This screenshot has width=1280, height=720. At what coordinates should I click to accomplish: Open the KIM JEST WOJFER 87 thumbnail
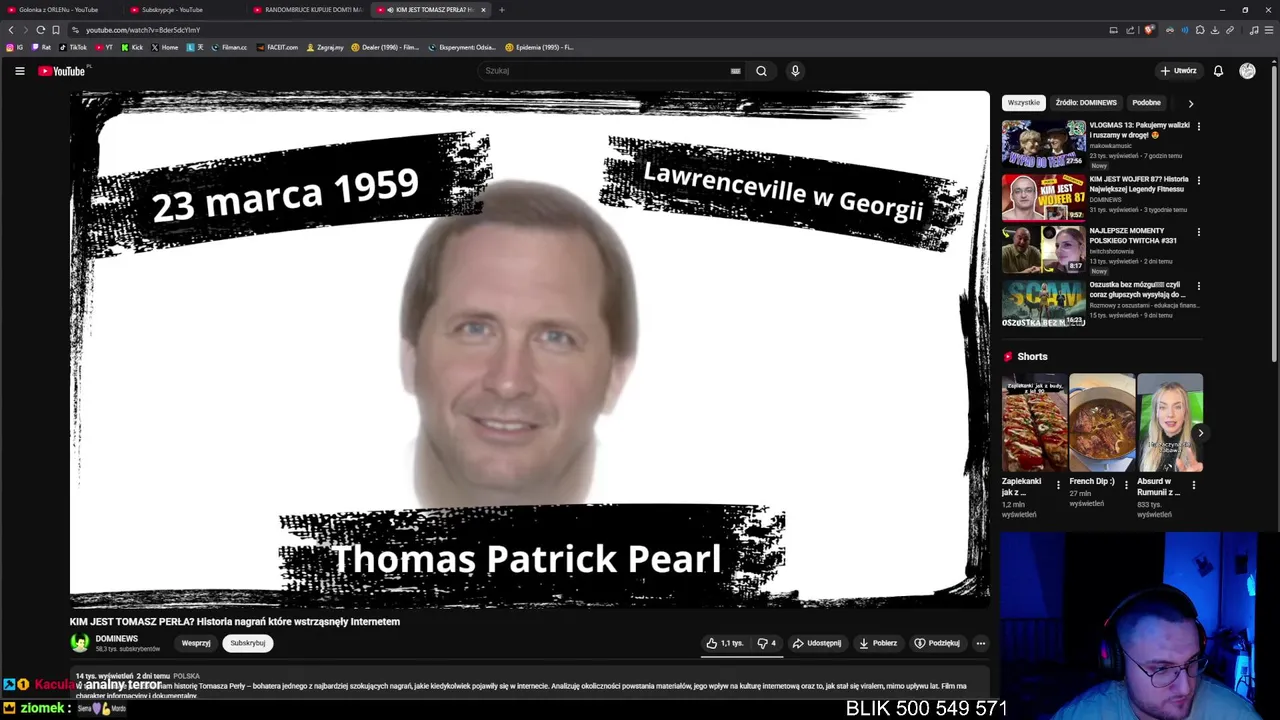(1043, 198)
